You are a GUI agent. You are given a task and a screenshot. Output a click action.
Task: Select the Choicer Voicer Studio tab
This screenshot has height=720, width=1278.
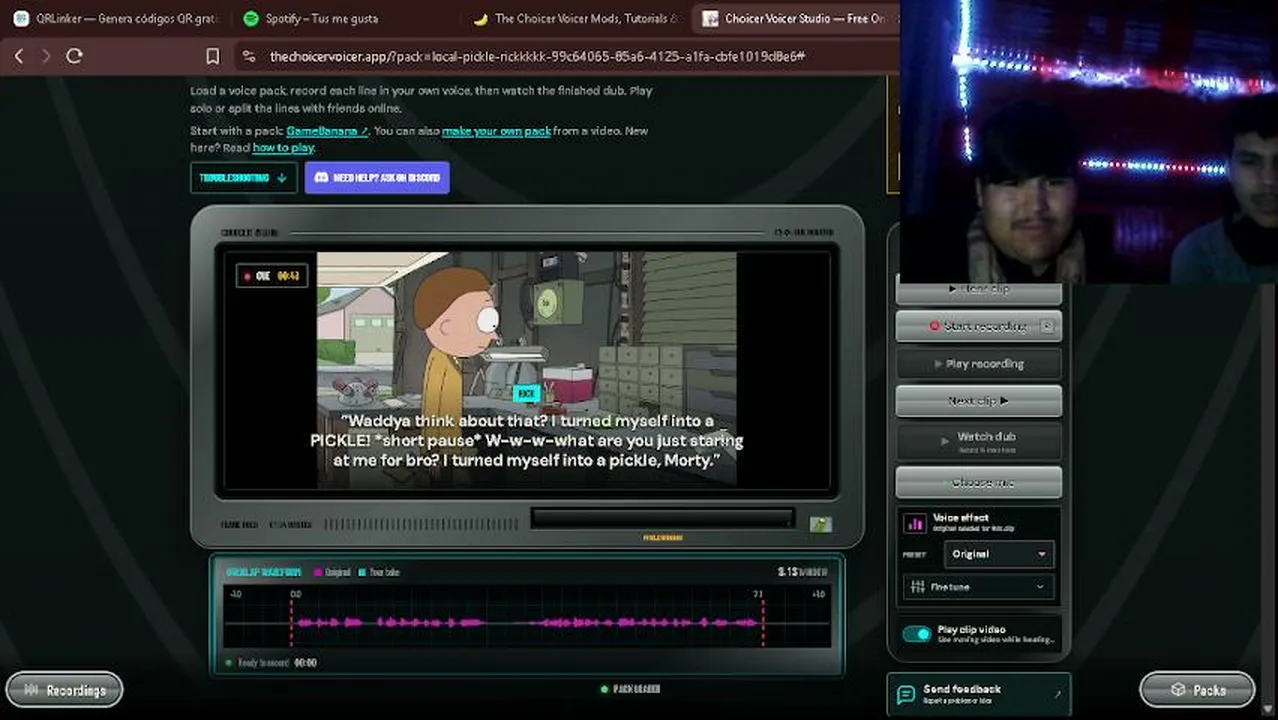coord(794,18)
